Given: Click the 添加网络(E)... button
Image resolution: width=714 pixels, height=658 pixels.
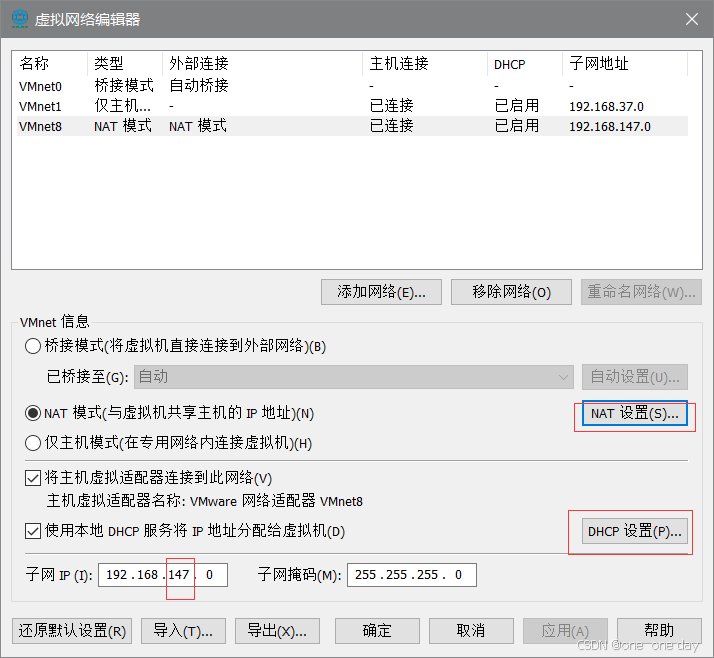Looking at the screenshot, I should click(x=381, y=292).
